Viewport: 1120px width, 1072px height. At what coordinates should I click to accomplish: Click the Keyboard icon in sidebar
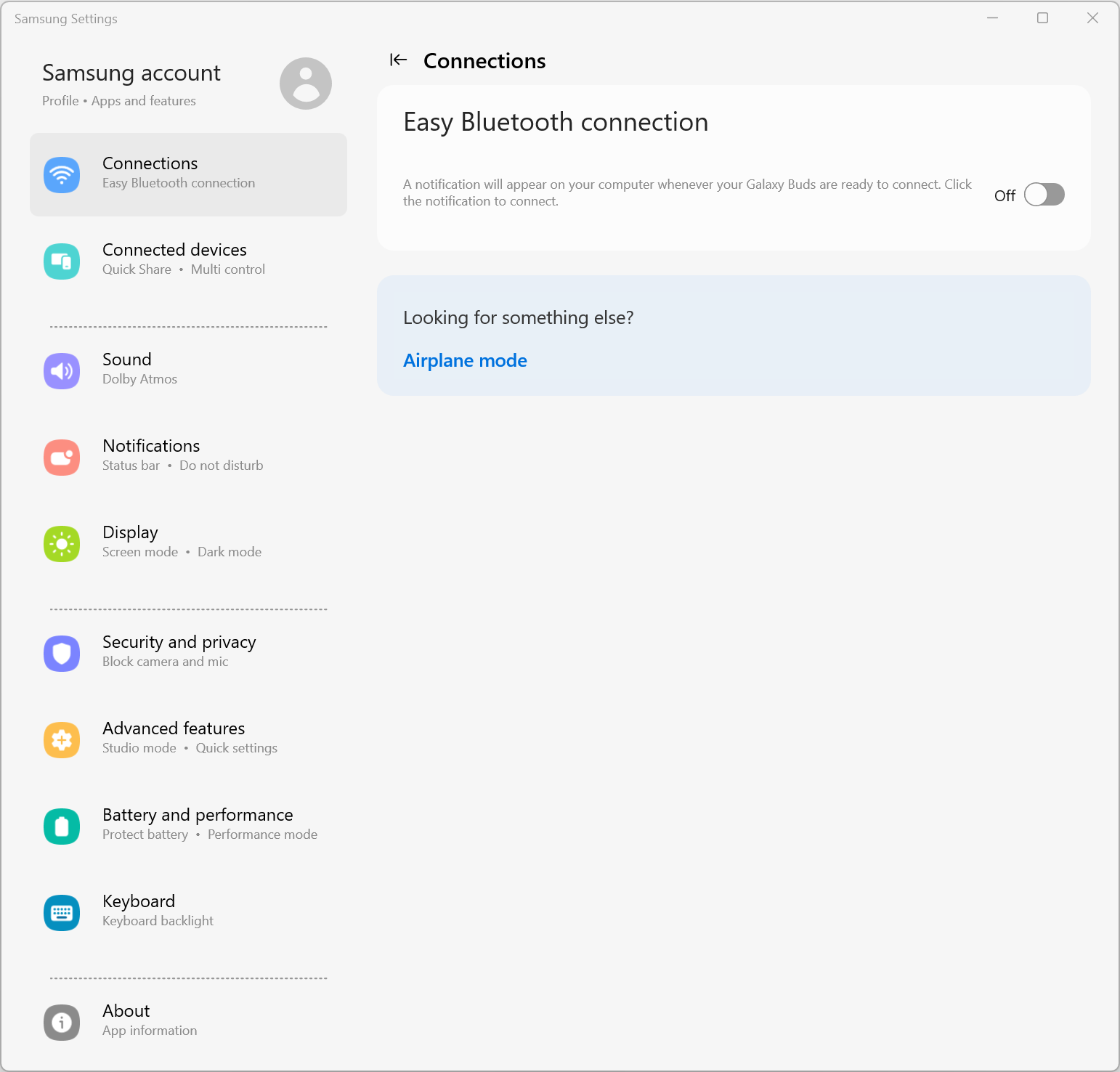click(62, 913)
